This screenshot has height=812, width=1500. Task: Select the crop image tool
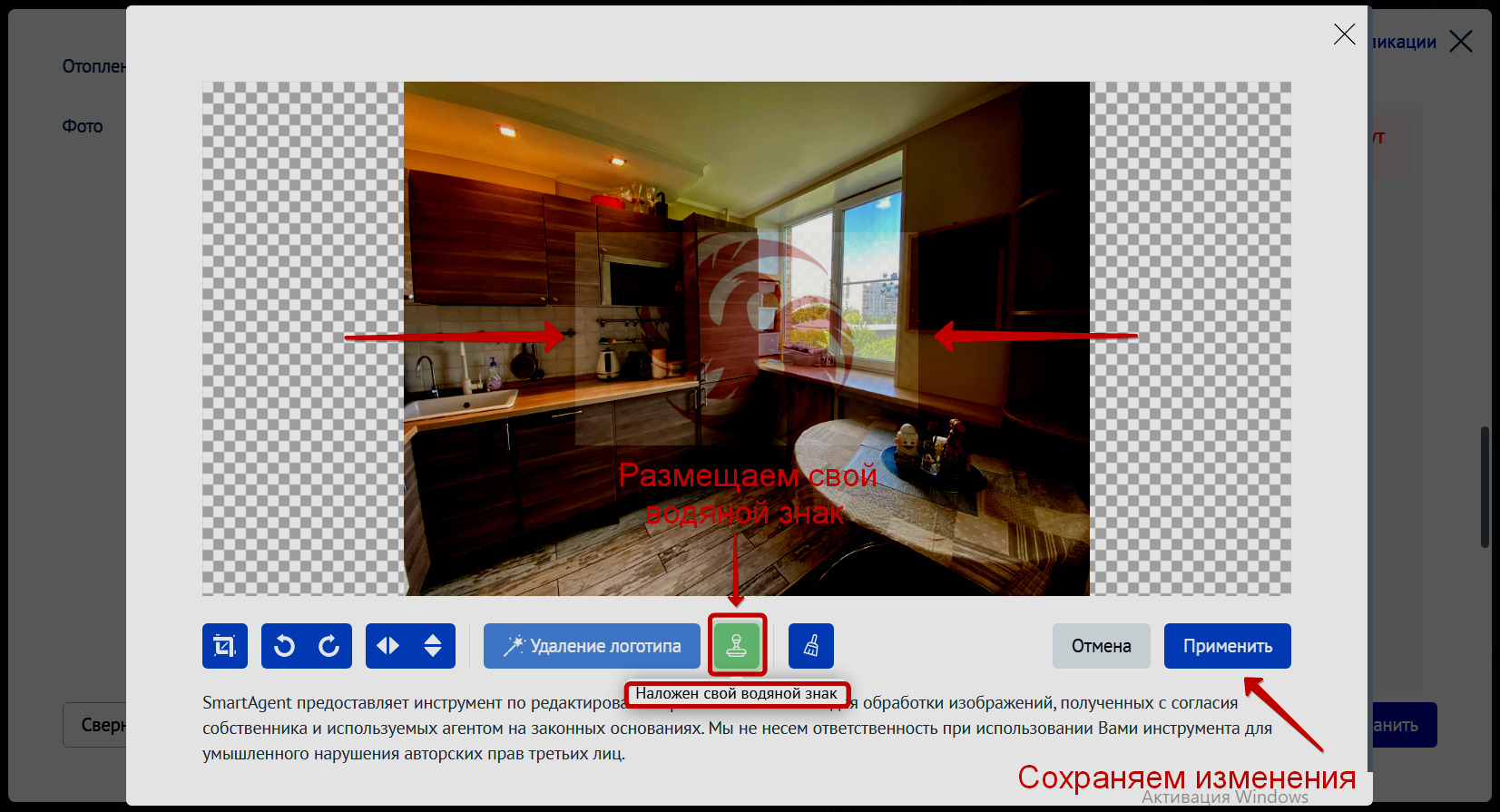point(225,646)
